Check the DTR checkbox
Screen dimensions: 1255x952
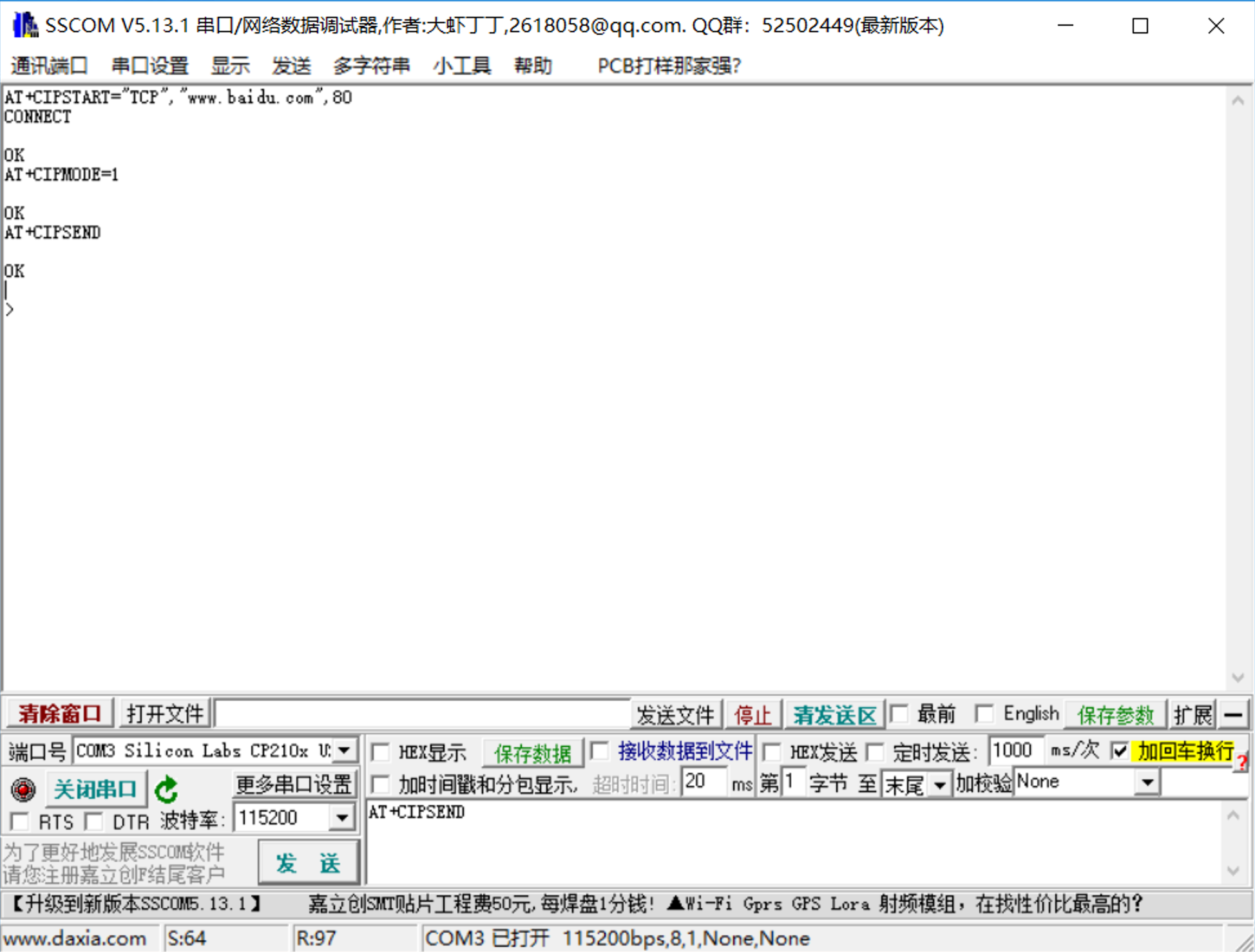coord(95,821)
